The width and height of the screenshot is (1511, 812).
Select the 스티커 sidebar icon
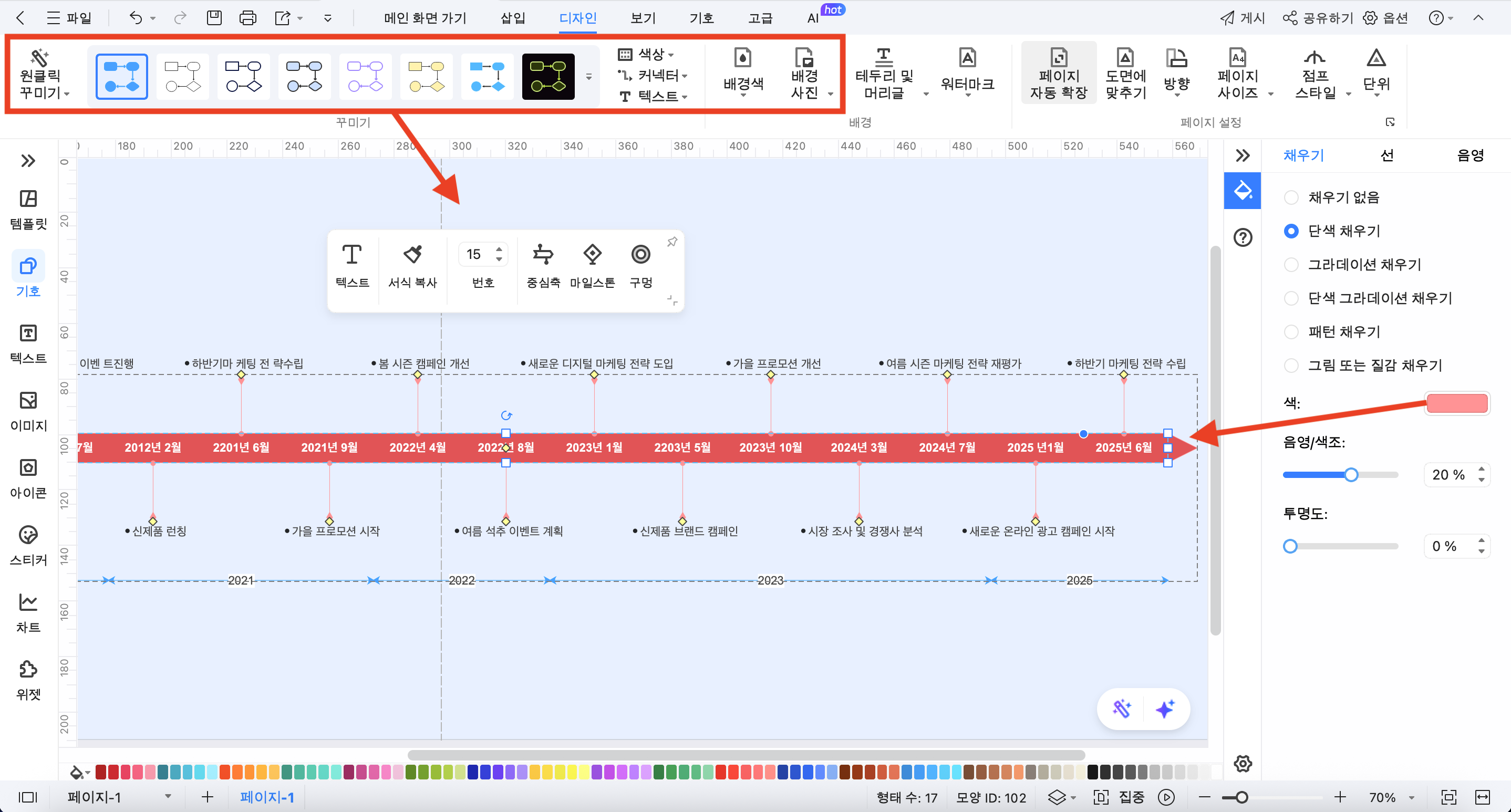(28, 545)
